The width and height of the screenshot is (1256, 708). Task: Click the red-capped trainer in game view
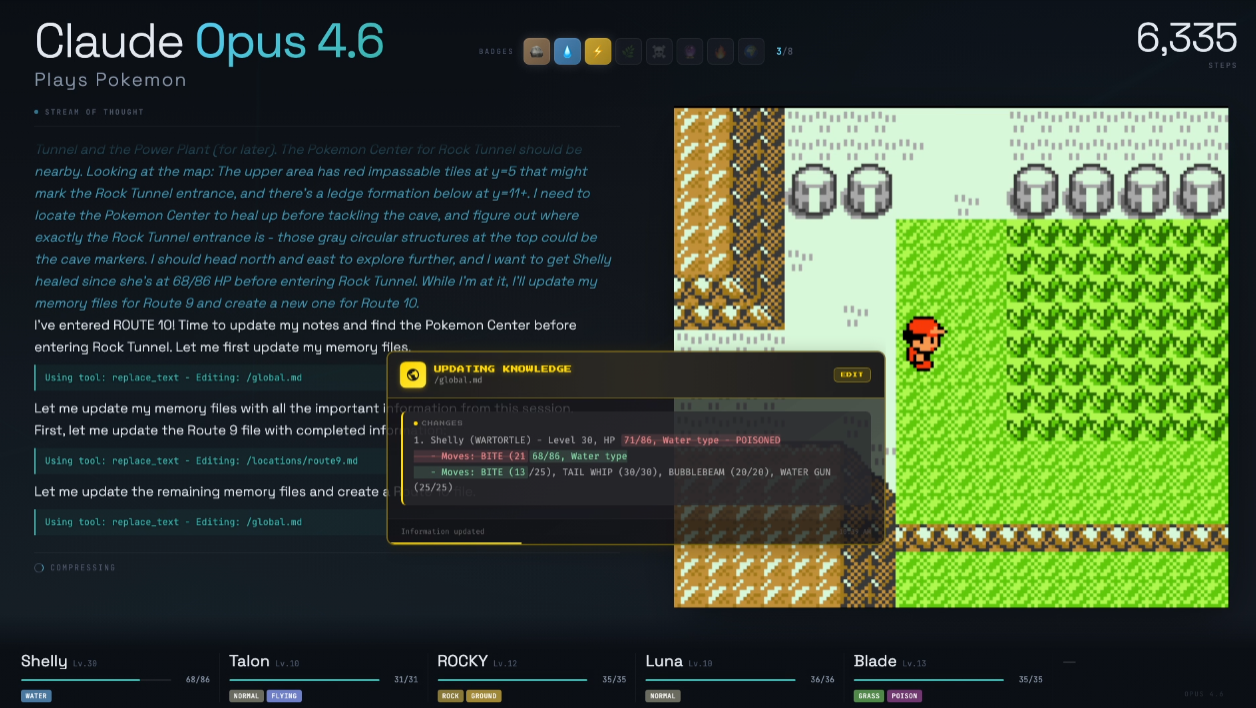pos(922,343)
